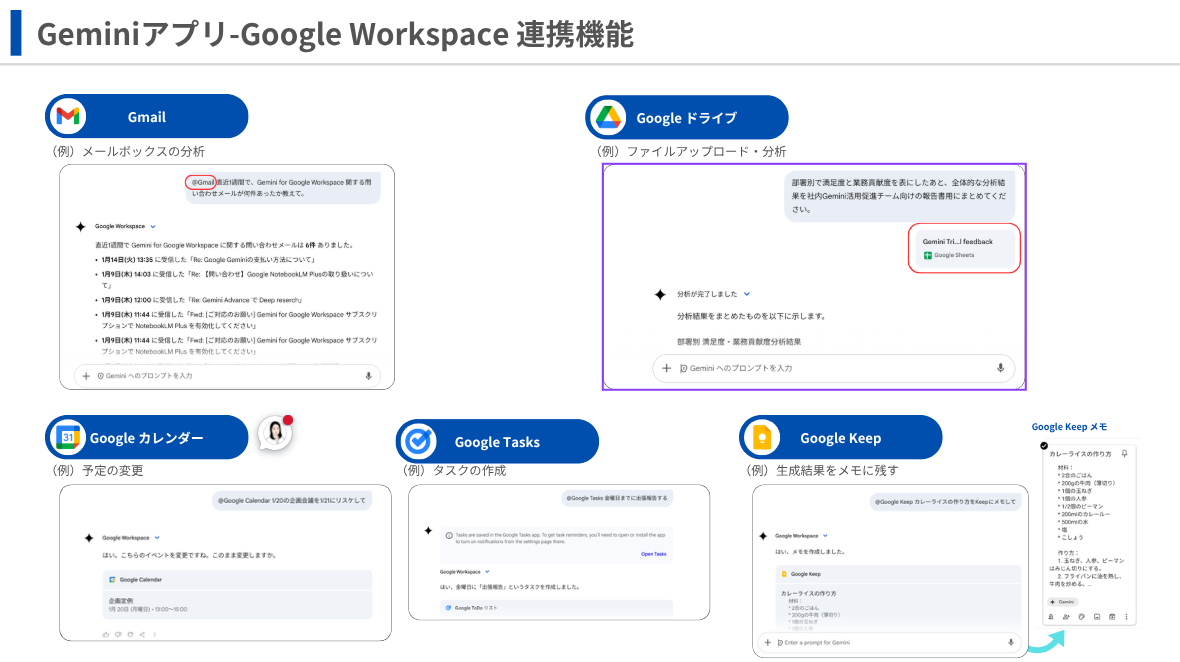Expand Google Workspace chevron in Gmail example
Viewport: 1180px width, 662px height.
pyautogui.click(x=153, y=226)
